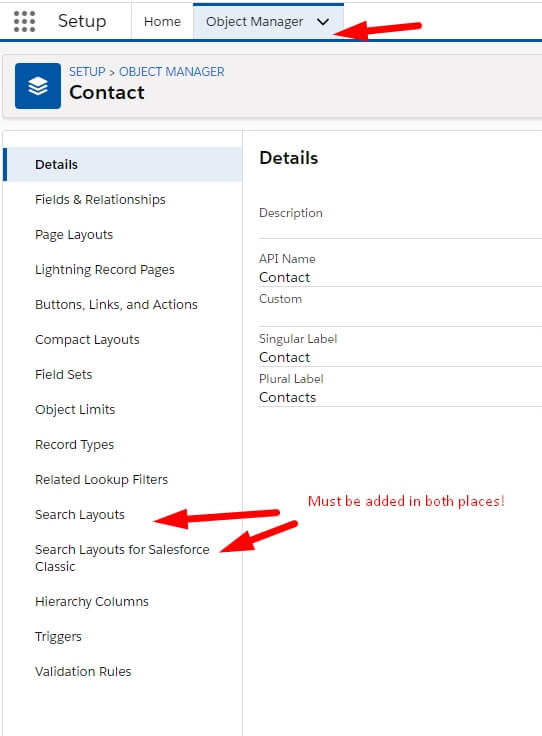This screenshot has width=542, height=736.
Task: Check Object Limits
Action: (75, 409)
